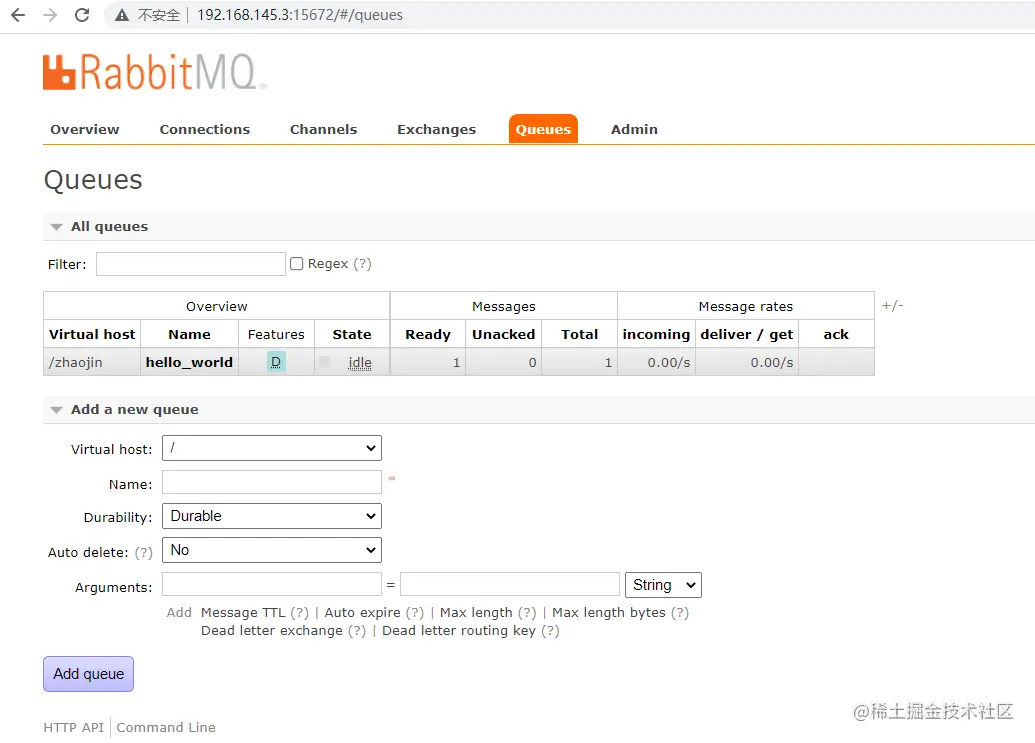Viewport: 1035px width, 743px height.
Task: Open the String argument type dropdown
Action: pyautogui.click(x=663, y=585)
